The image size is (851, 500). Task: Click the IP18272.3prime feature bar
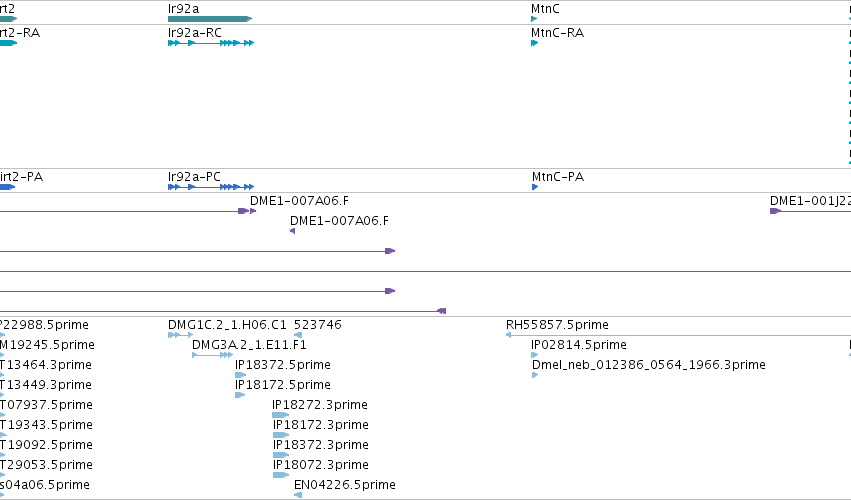click(x=281, y=415)
